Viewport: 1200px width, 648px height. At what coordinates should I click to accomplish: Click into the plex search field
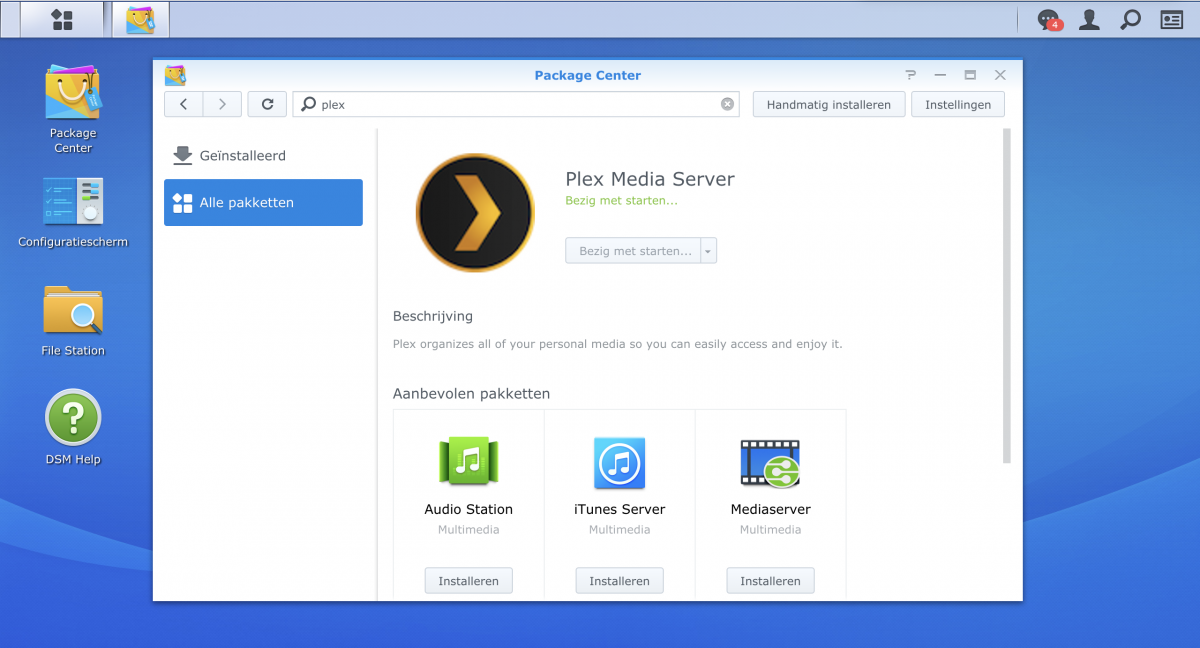click(516, 104)
